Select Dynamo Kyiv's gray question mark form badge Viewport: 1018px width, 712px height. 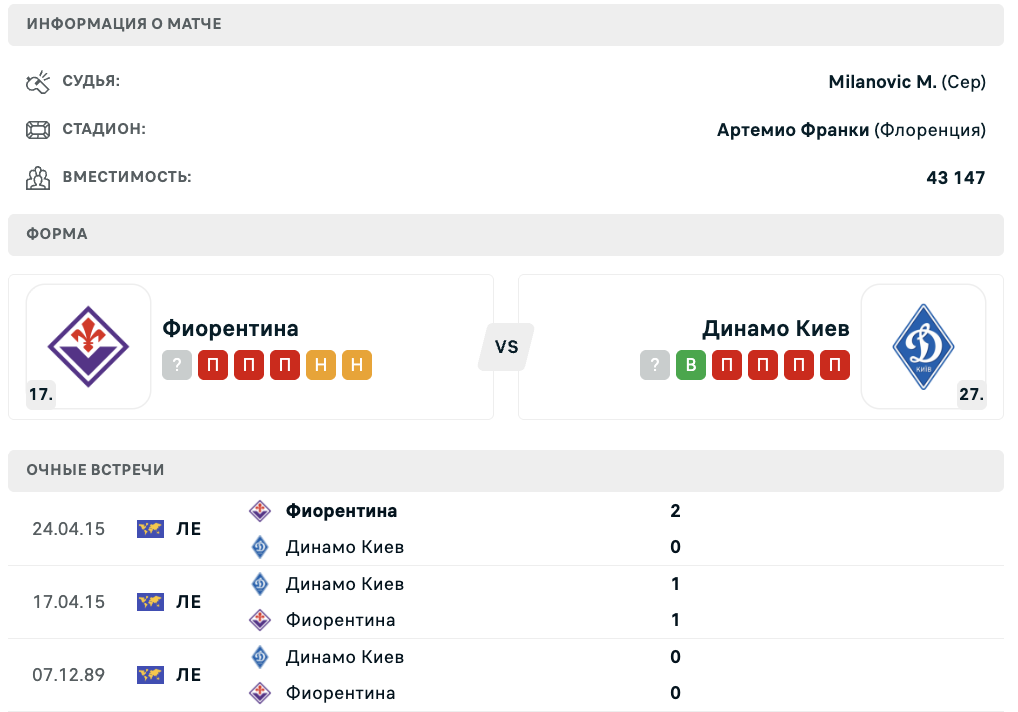(655, 365)
